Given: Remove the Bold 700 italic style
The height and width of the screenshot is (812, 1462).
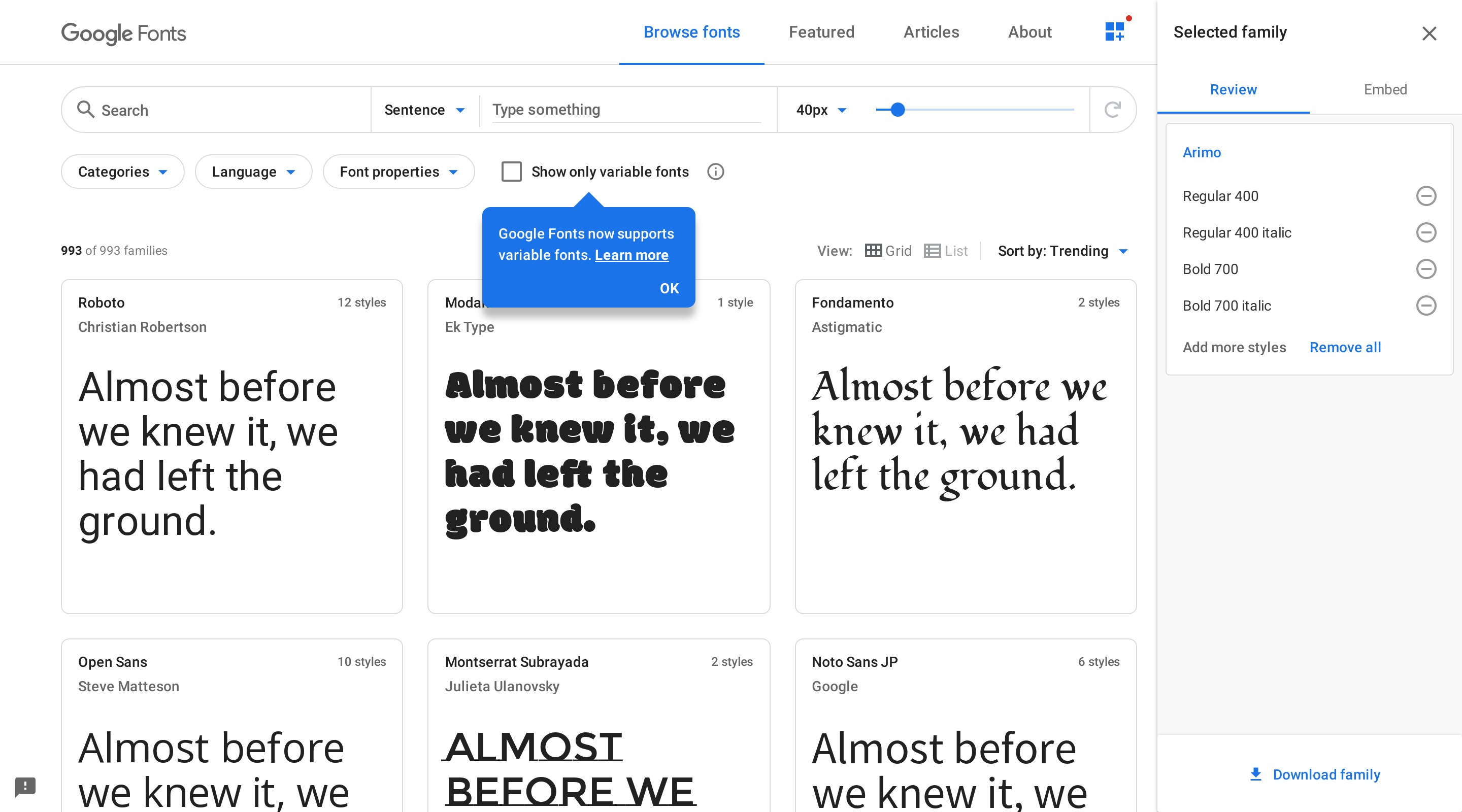Looking at the screenshot, I should [1425, 306].
